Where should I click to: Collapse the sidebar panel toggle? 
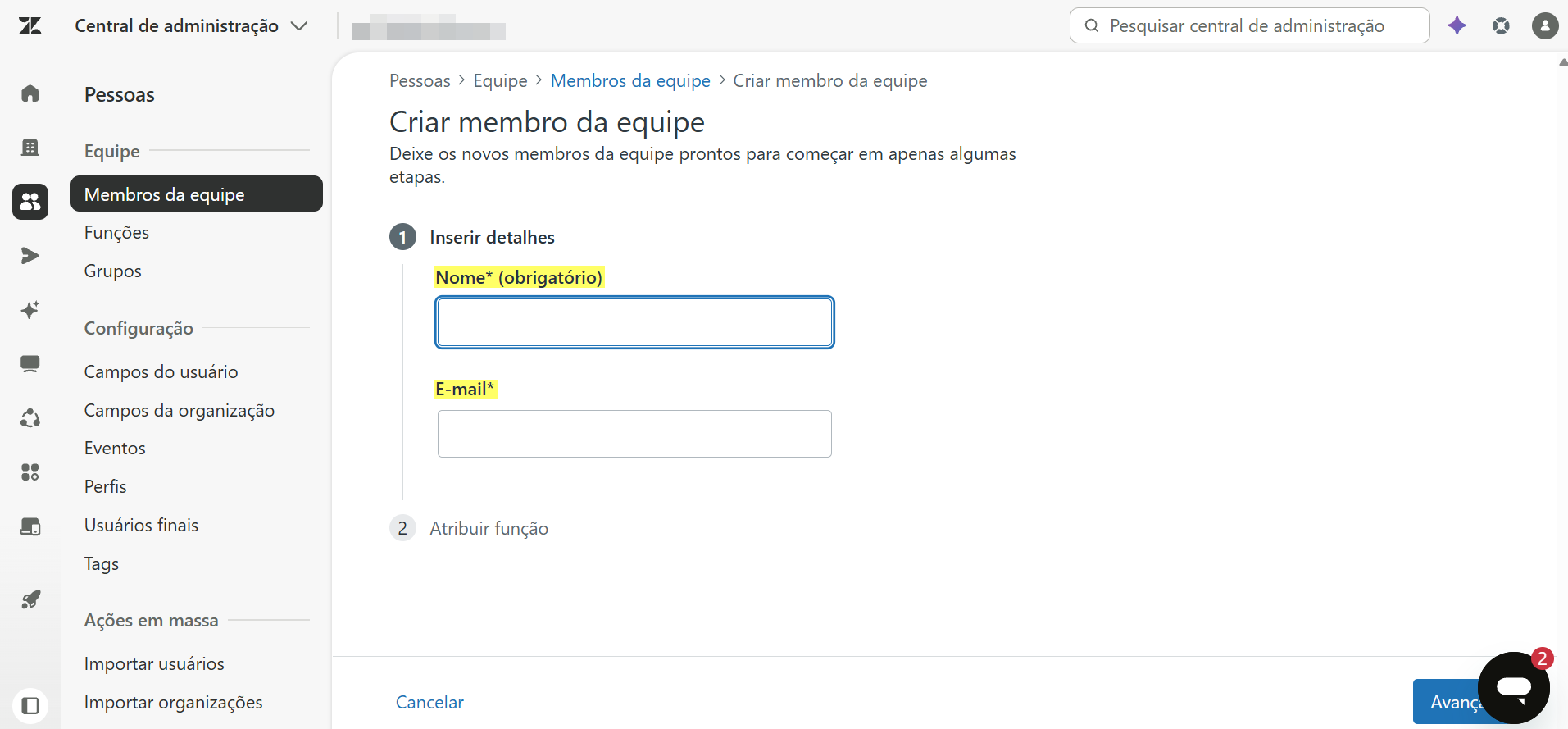click(30, 705)
